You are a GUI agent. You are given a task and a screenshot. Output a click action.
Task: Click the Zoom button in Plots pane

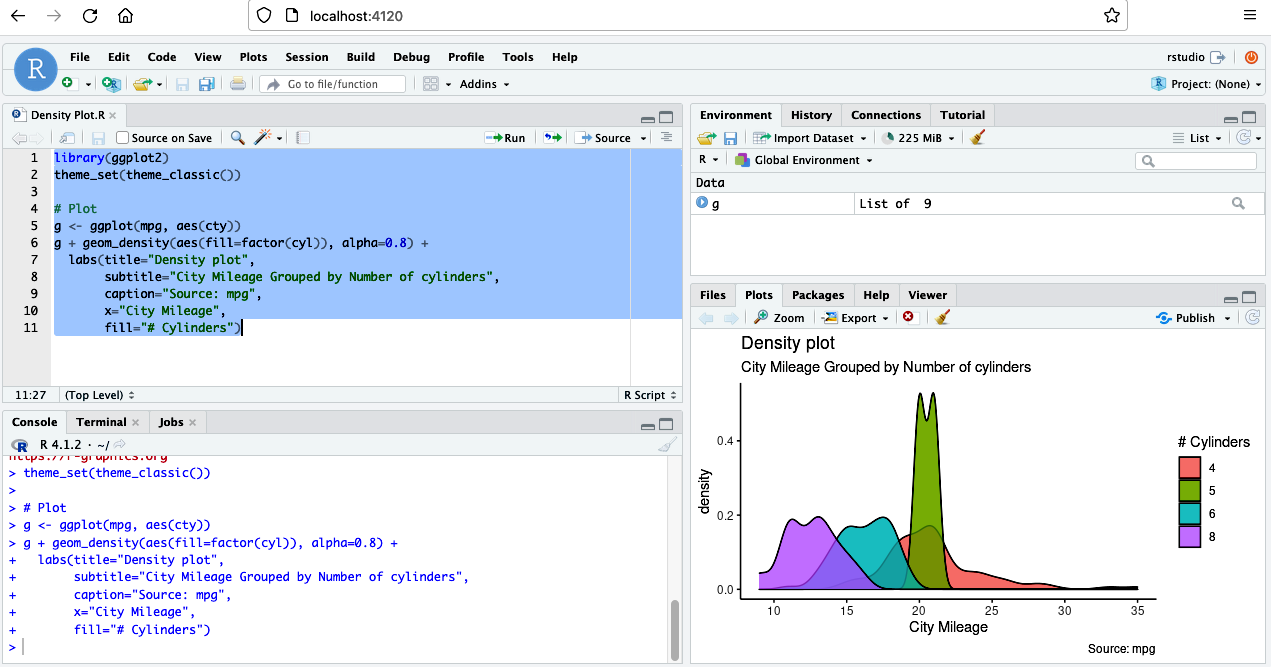[779, 318]
